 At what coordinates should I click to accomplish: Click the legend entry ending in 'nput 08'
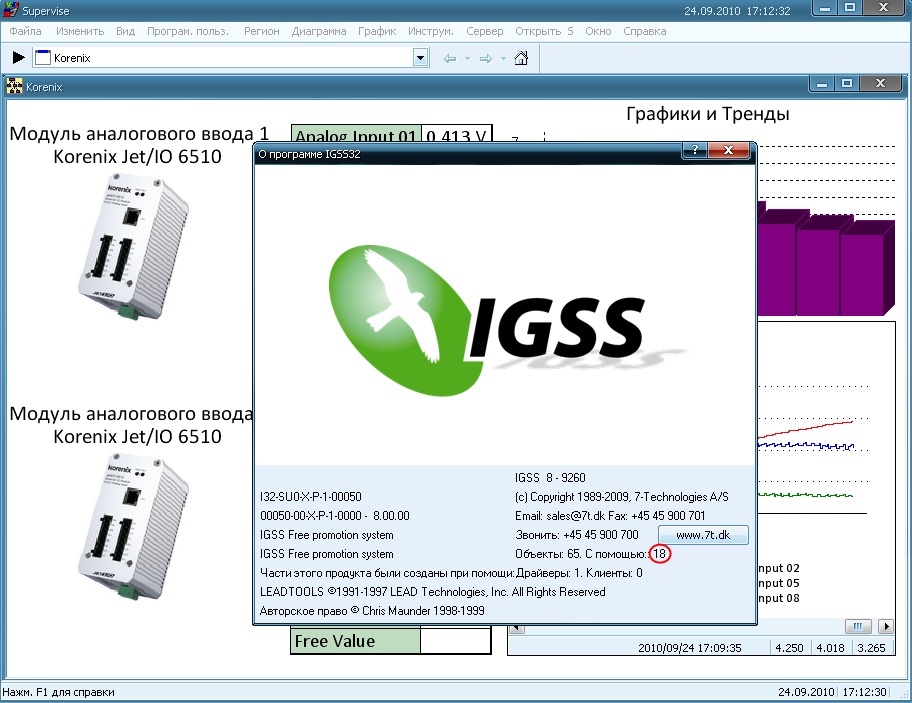(779, 598)
